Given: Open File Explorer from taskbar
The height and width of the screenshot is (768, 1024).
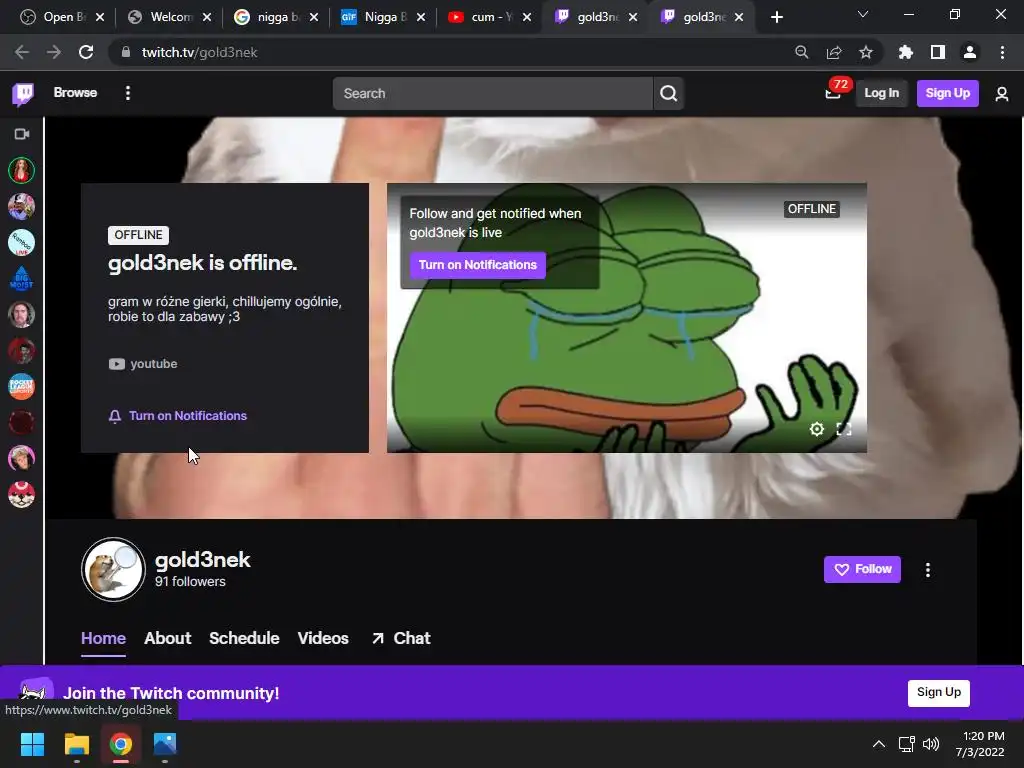Looking at the screenshot, I should coord(76,744).
